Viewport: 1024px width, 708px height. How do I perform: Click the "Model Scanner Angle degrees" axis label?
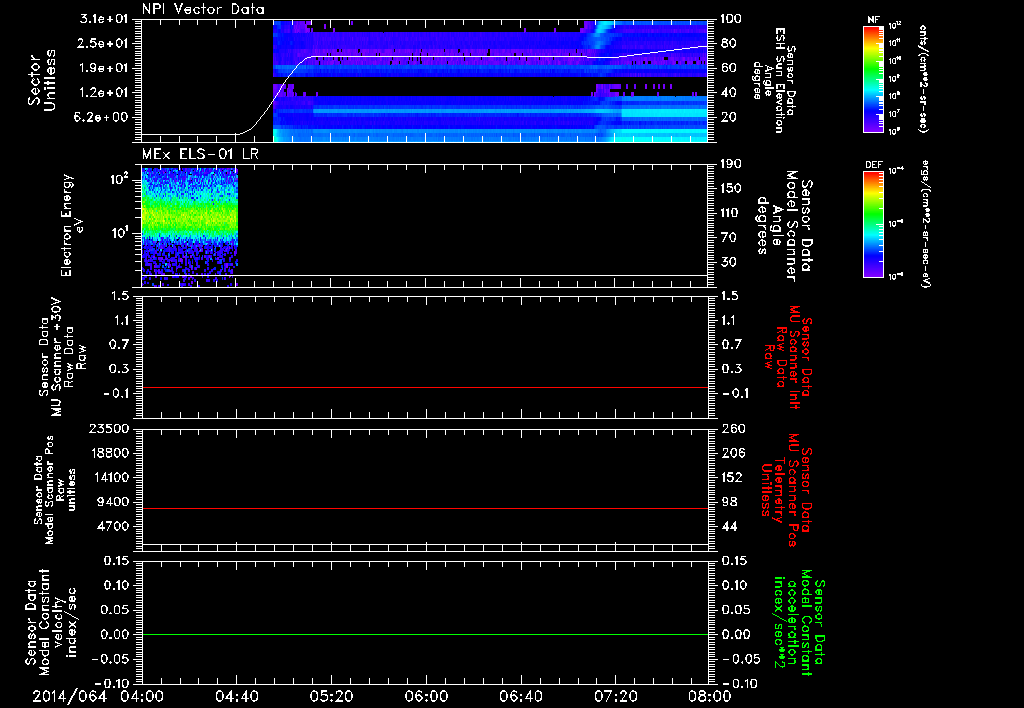tap(777, 225)
